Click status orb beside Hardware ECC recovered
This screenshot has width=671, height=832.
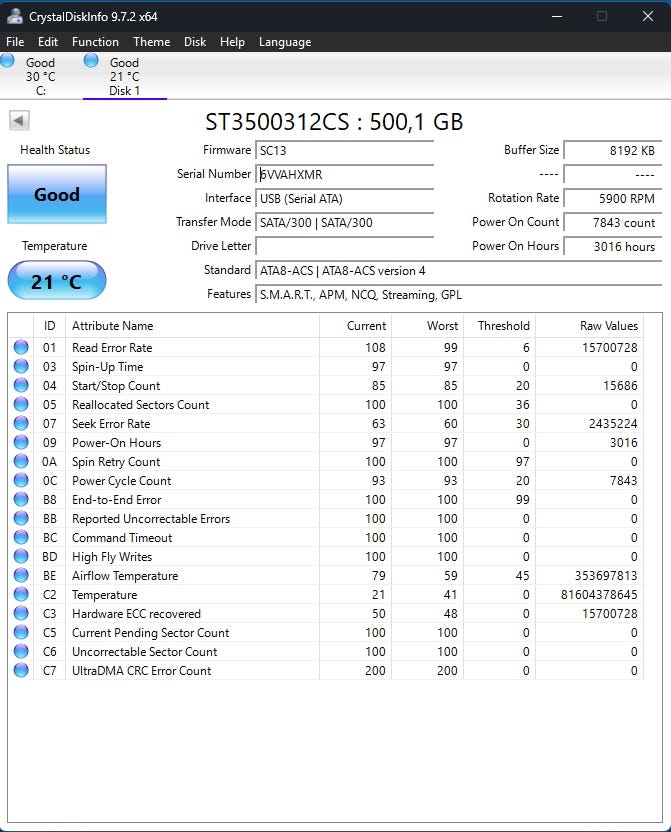(21, 613)
